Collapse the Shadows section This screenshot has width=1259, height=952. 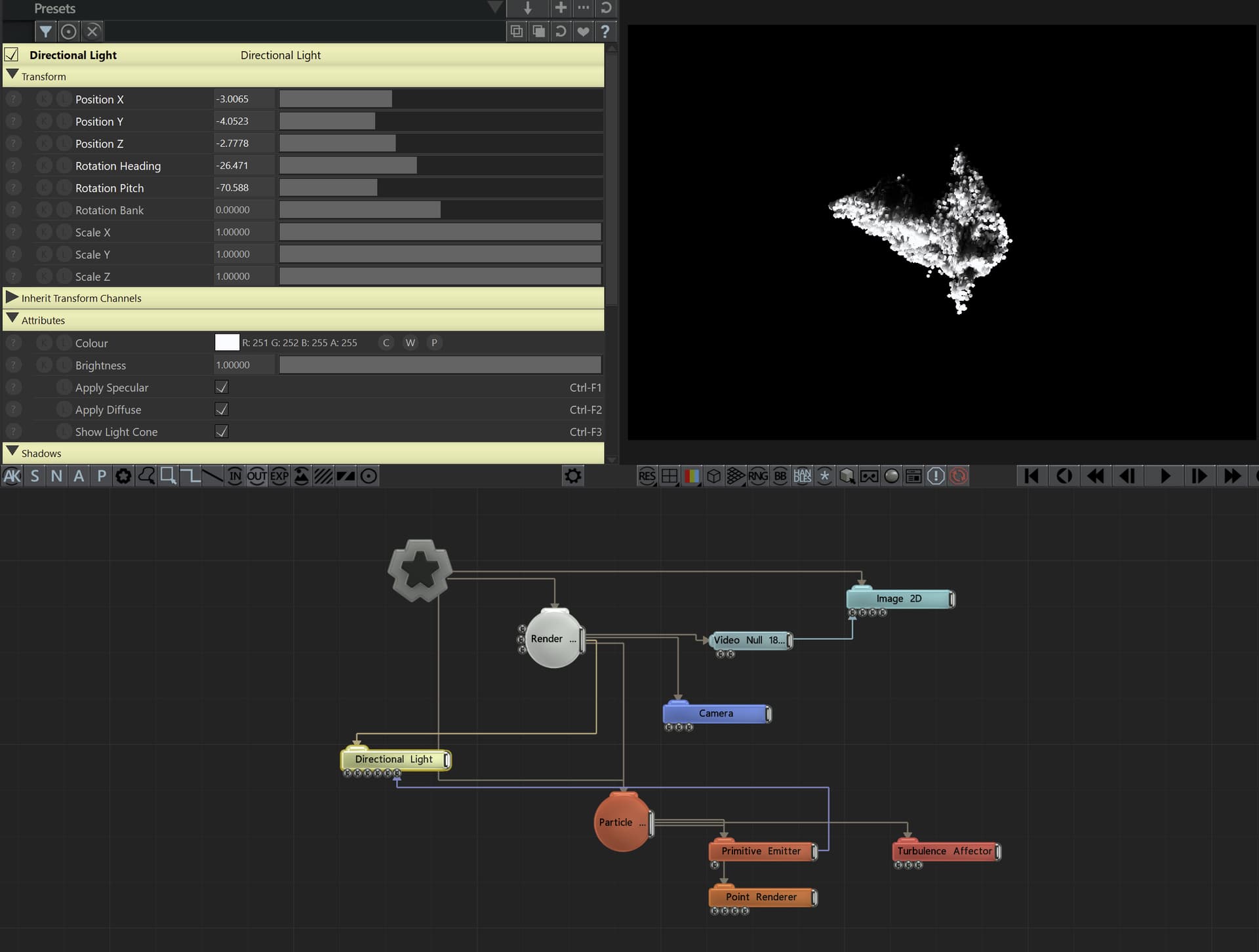click(12, 452)
